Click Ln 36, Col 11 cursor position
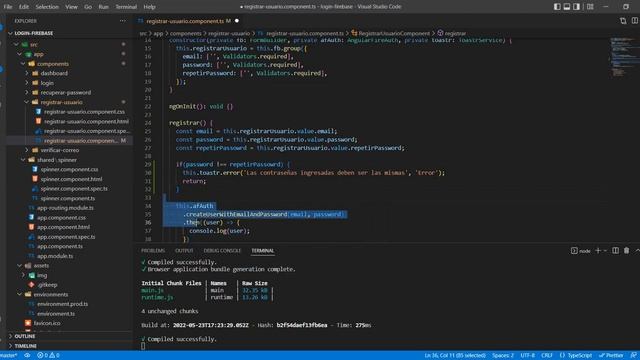Image resolution: width=640 pixels, height=360 pixels. pyautogui.click(x=455, y=356)
